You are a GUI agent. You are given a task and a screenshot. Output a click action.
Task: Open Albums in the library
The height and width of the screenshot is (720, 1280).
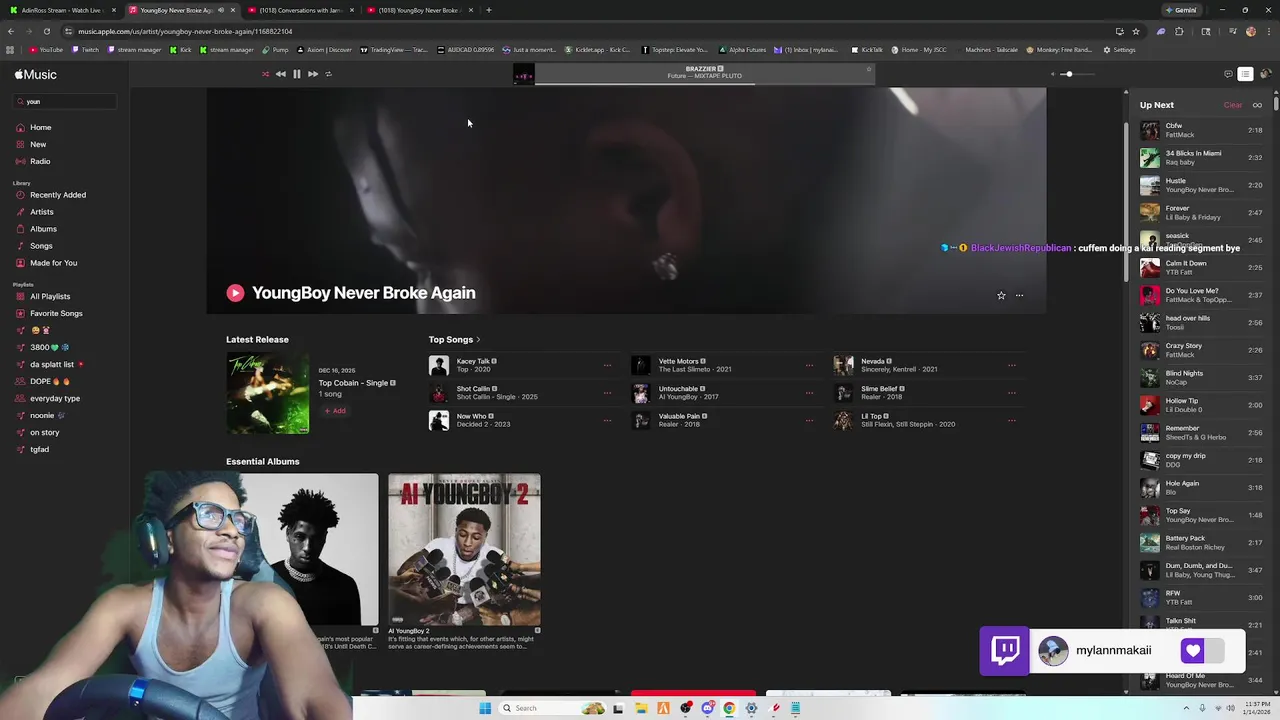click(x=43, y=229)
